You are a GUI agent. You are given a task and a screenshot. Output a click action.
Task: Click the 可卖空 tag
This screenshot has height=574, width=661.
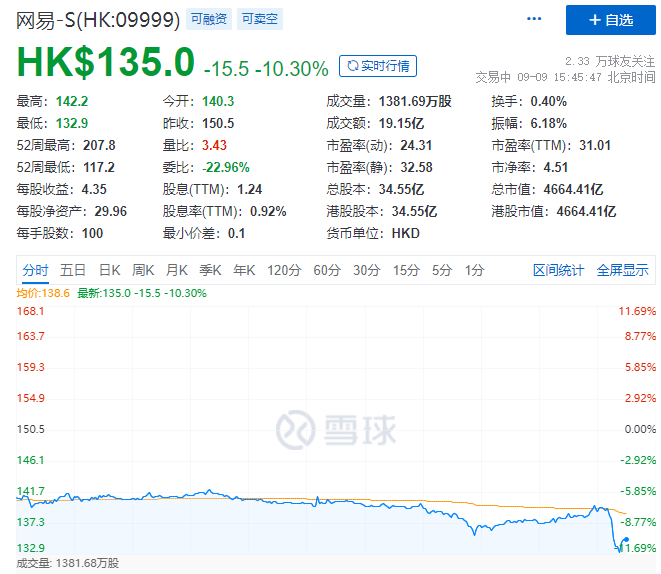[x=260, y=20]
